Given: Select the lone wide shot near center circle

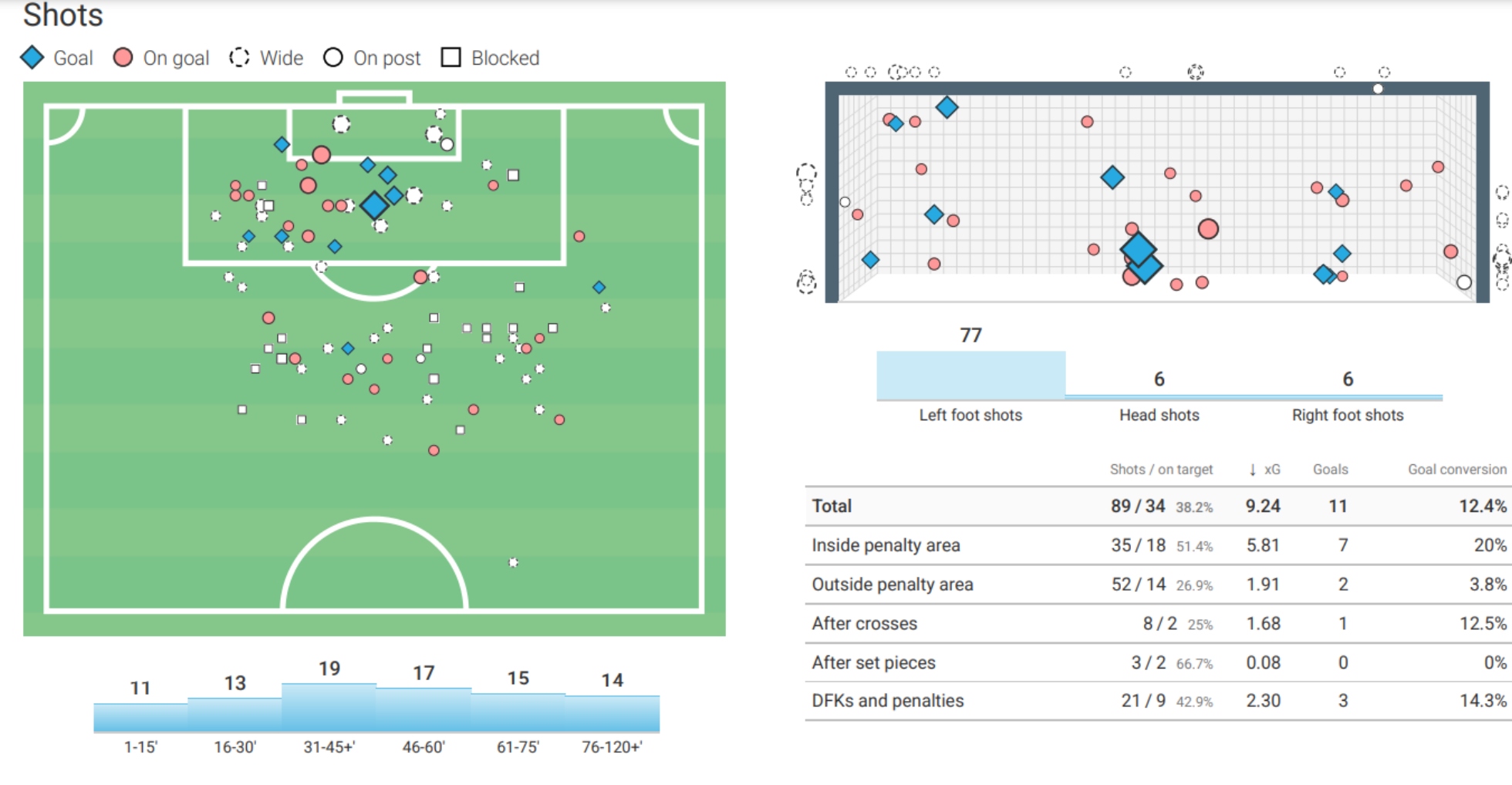Looking at the screenshot, I should pos(513,562).
